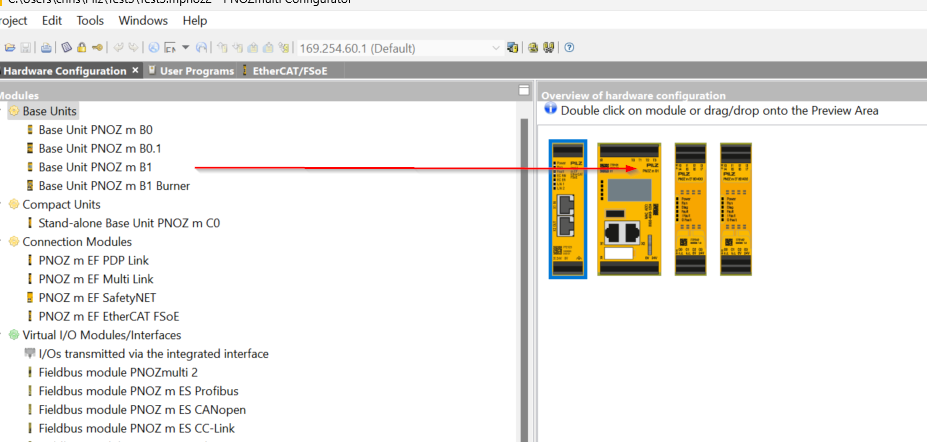Click the blue-highlighted EtherCAT module in preview
927x442 pixels.
coord(568,209)
